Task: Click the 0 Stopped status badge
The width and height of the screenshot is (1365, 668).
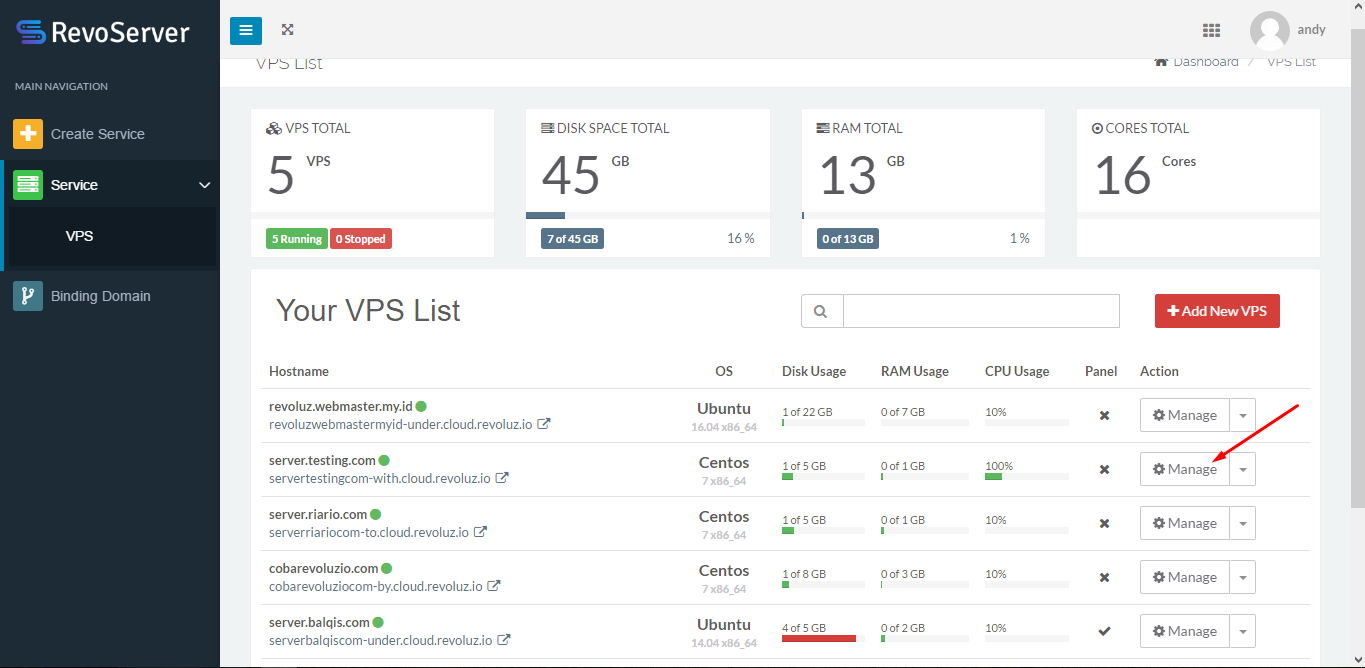Action: pyautogui.click(x=361, y=239)
